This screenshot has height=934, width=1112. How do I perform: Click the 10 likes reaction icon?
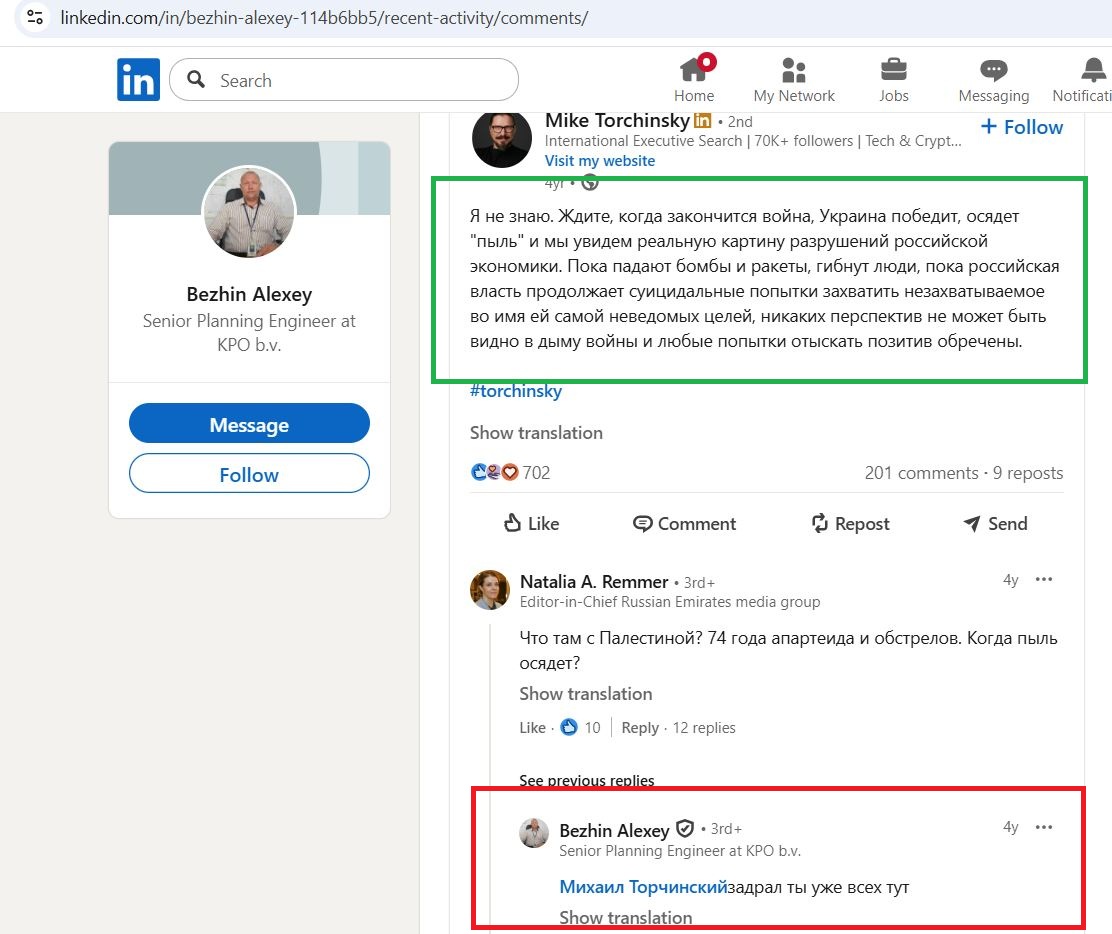pos(569,728)
